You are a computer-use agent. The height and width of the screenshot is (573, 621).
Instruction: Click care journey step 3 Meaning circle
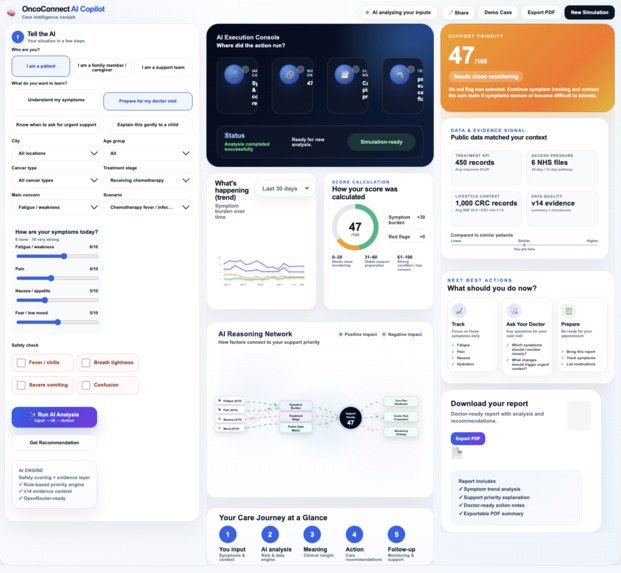312,534
